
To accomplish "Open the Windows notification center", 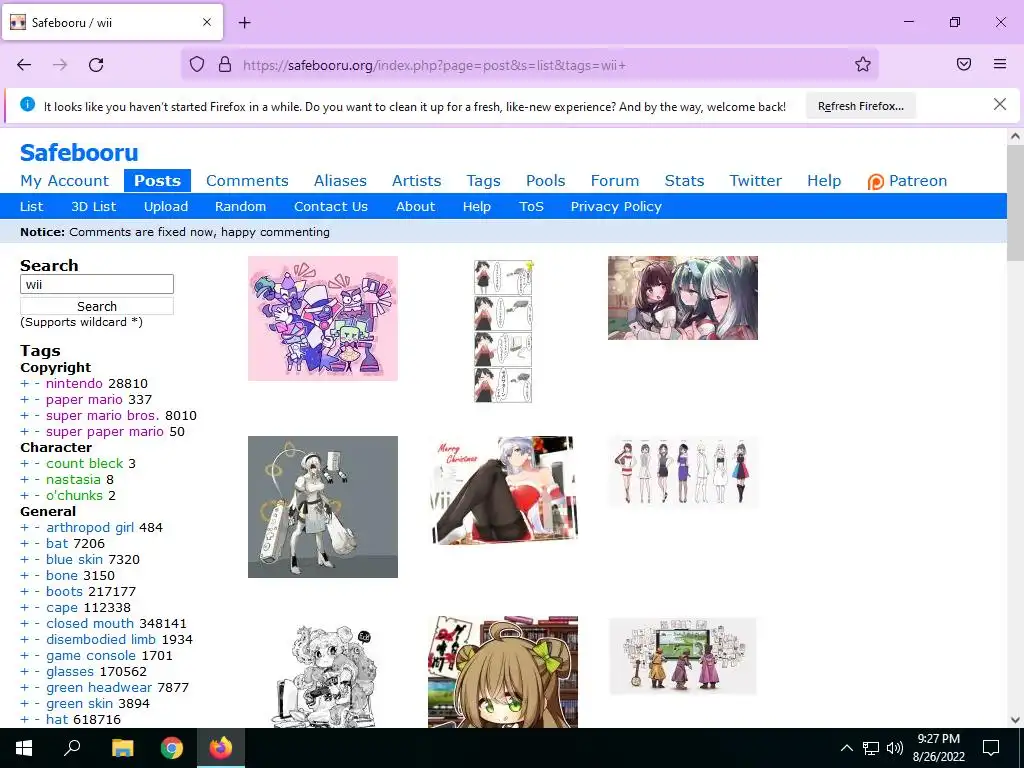I will pyautogui.click(x=991, y=748).
